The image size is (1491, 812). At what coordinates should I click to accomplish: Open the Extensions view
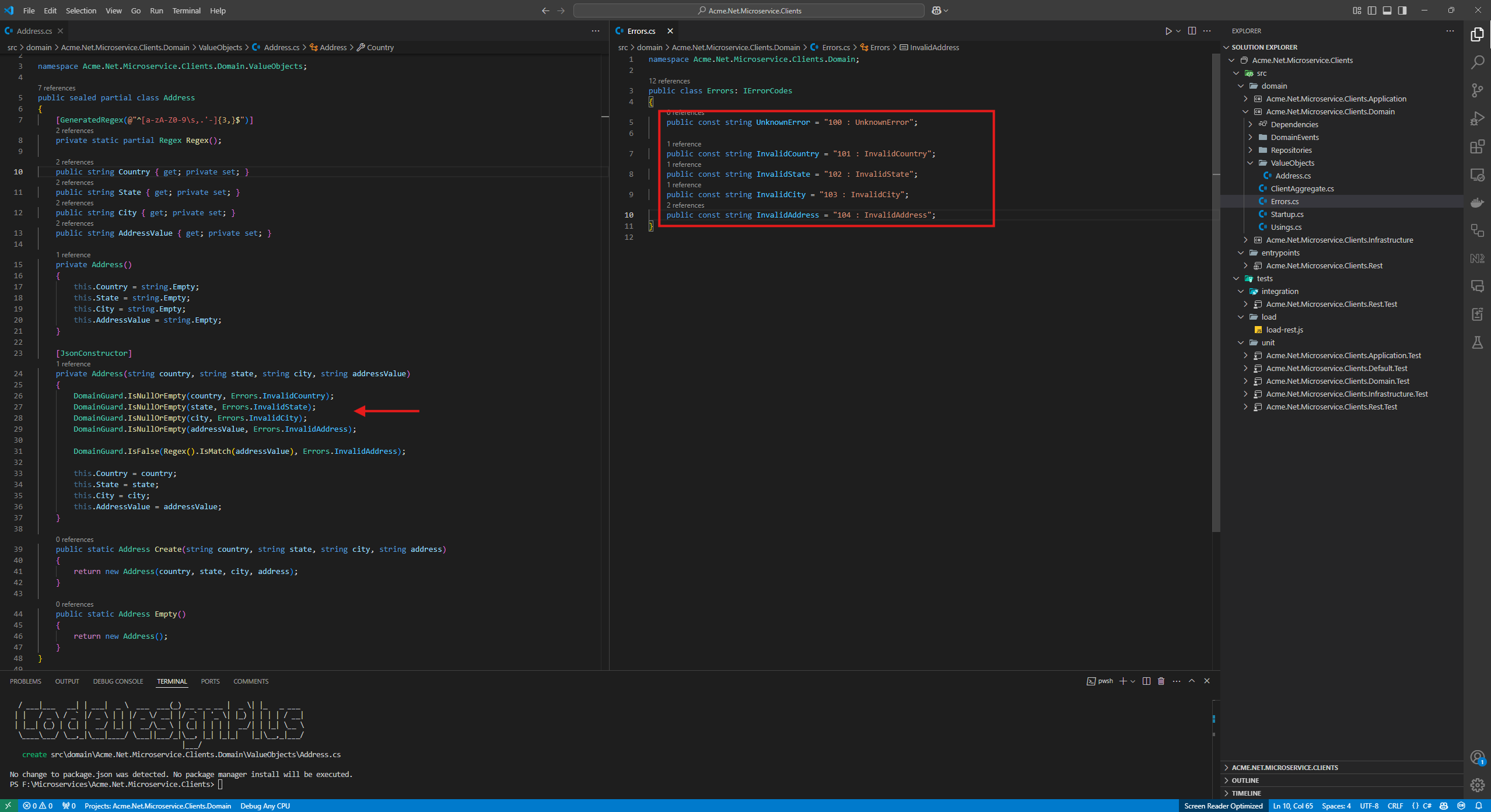tap(1477, 146)
